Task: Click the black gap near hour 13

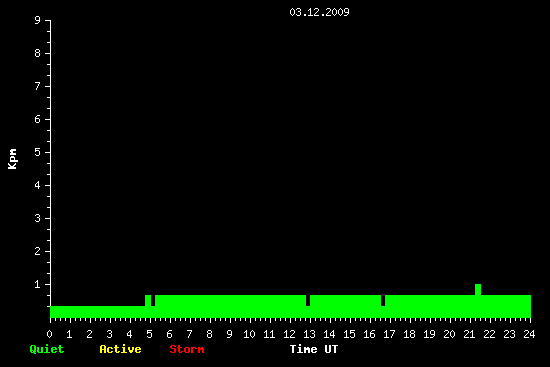Action: click(x=308, y=300)
